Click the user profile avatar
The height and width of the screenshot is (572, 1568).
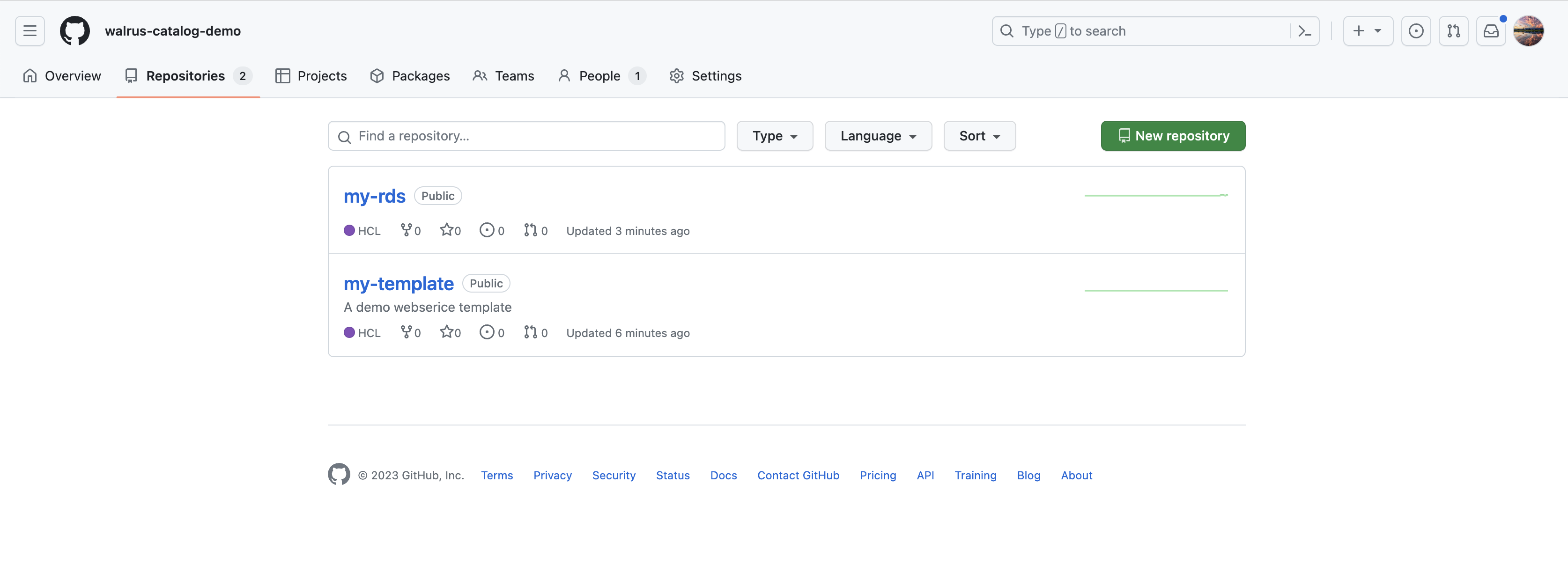(x=1528, y=31)
